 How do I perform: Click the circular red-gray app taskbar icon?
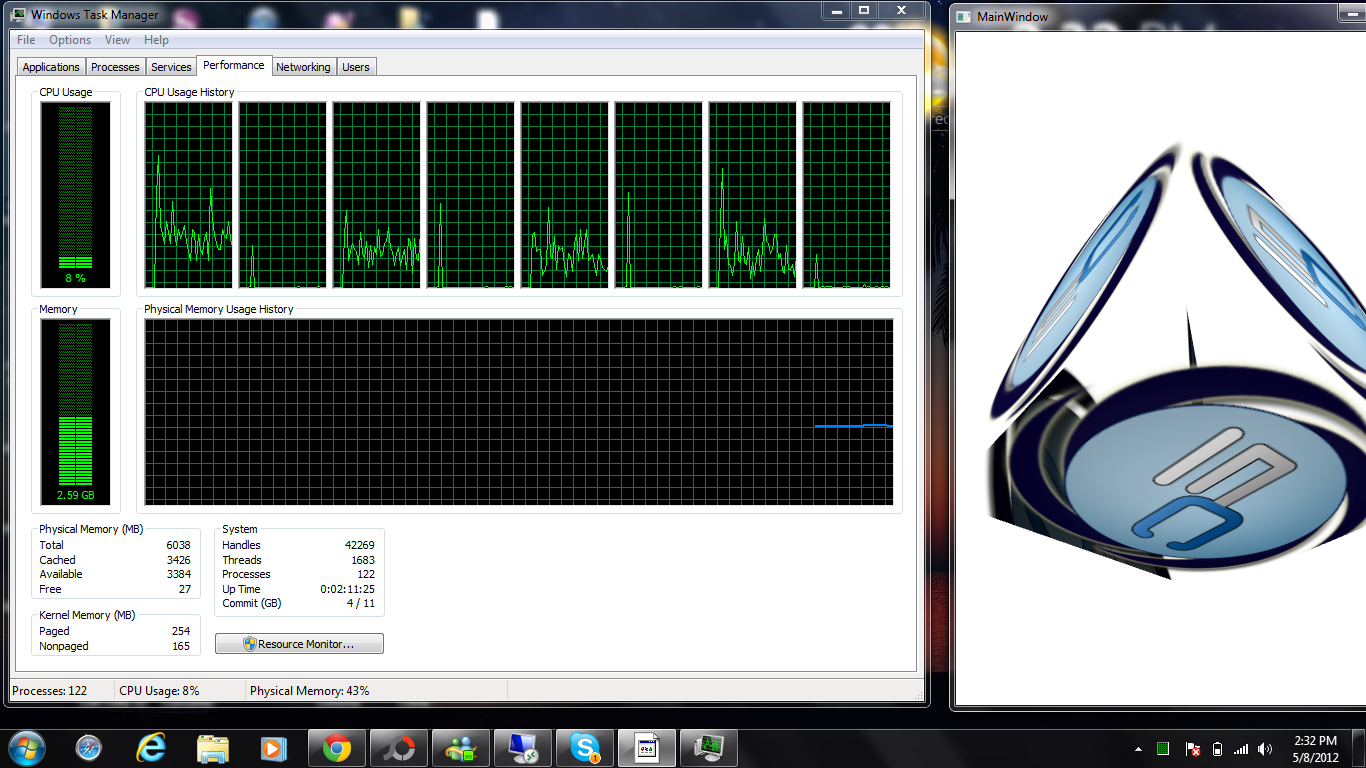[x=399, y=747]
